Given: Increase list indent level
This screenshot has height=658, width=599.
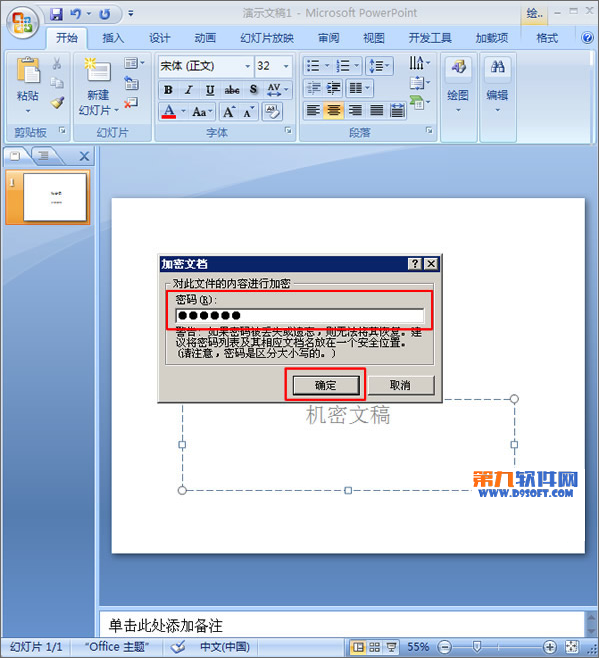Looking at the screenshot, I should [x=333, y=88].
